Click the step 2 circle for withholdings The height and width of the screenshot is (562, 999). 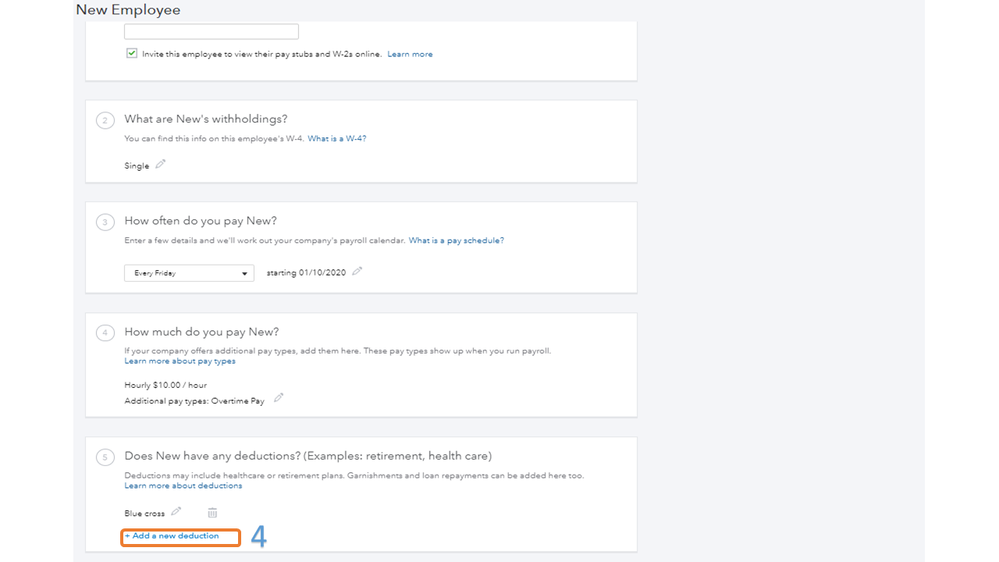pyautogui.click(x=105, y=121)
